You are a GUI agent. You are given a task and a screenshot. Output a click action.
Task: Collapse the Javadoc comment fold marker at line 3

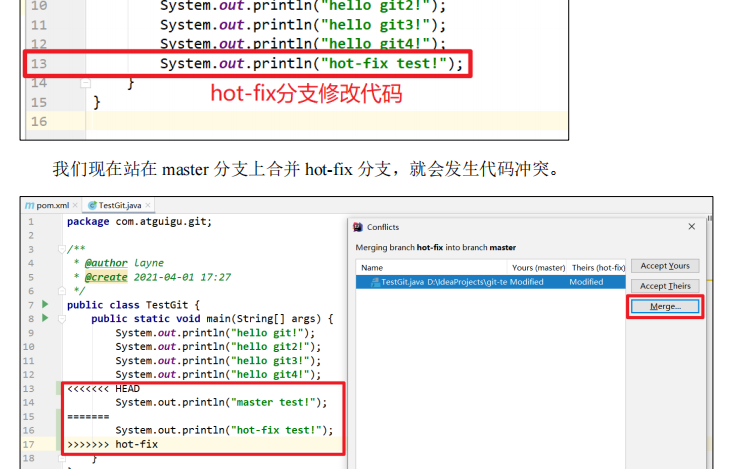[61, 249]
